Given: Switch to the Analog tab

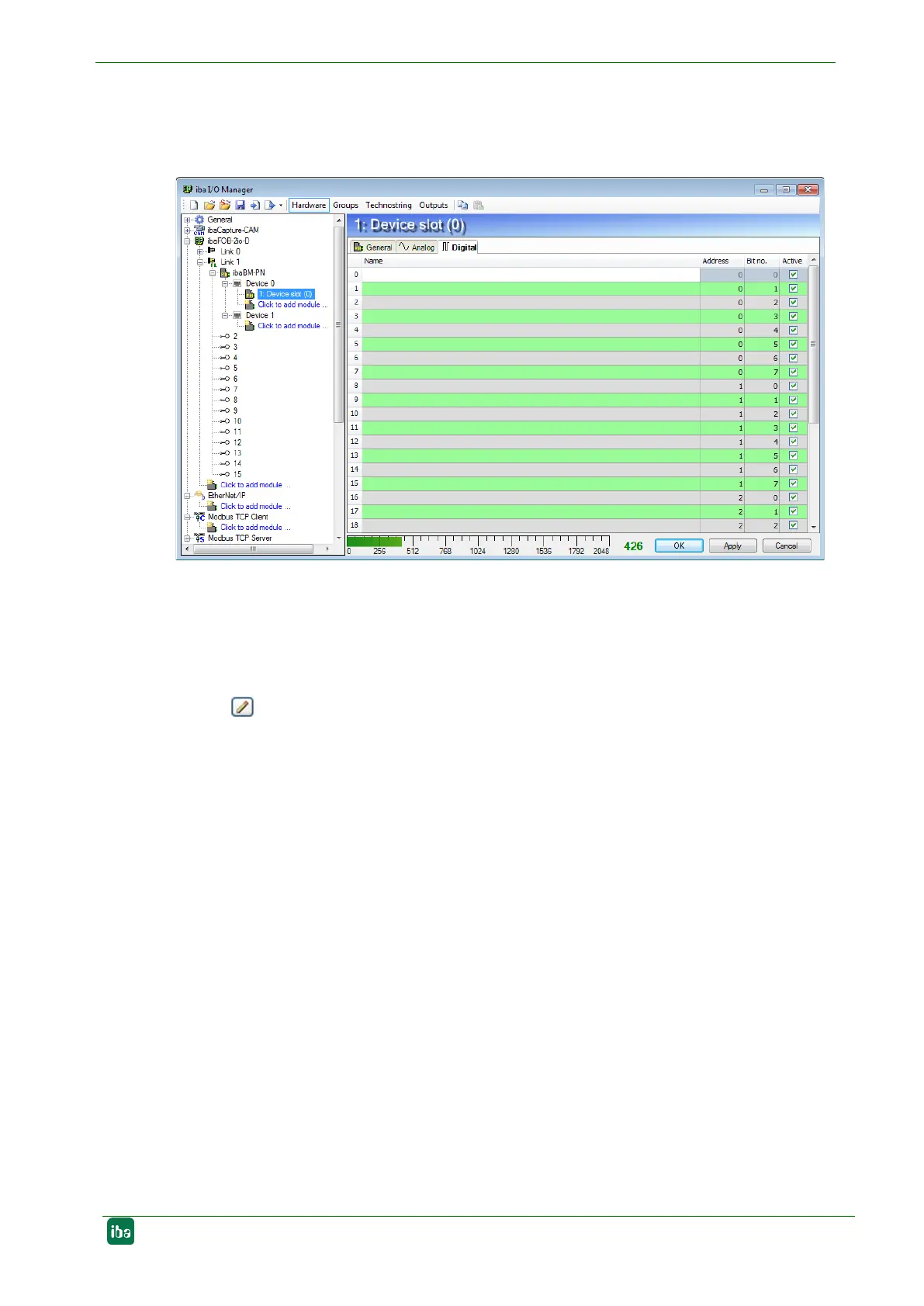Looking at the screenshot, I should click(x=417, y=247).
